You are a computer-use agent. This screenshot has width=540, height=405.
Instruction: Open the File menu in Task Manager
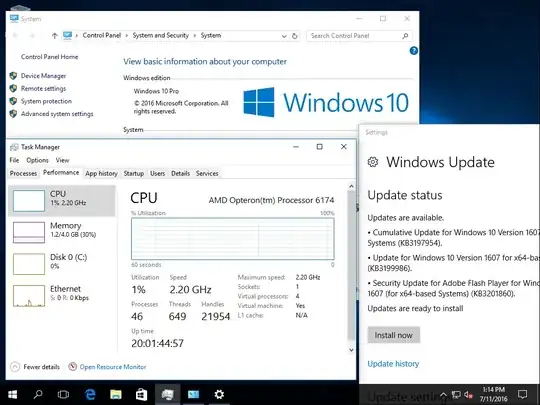point(14,160)
